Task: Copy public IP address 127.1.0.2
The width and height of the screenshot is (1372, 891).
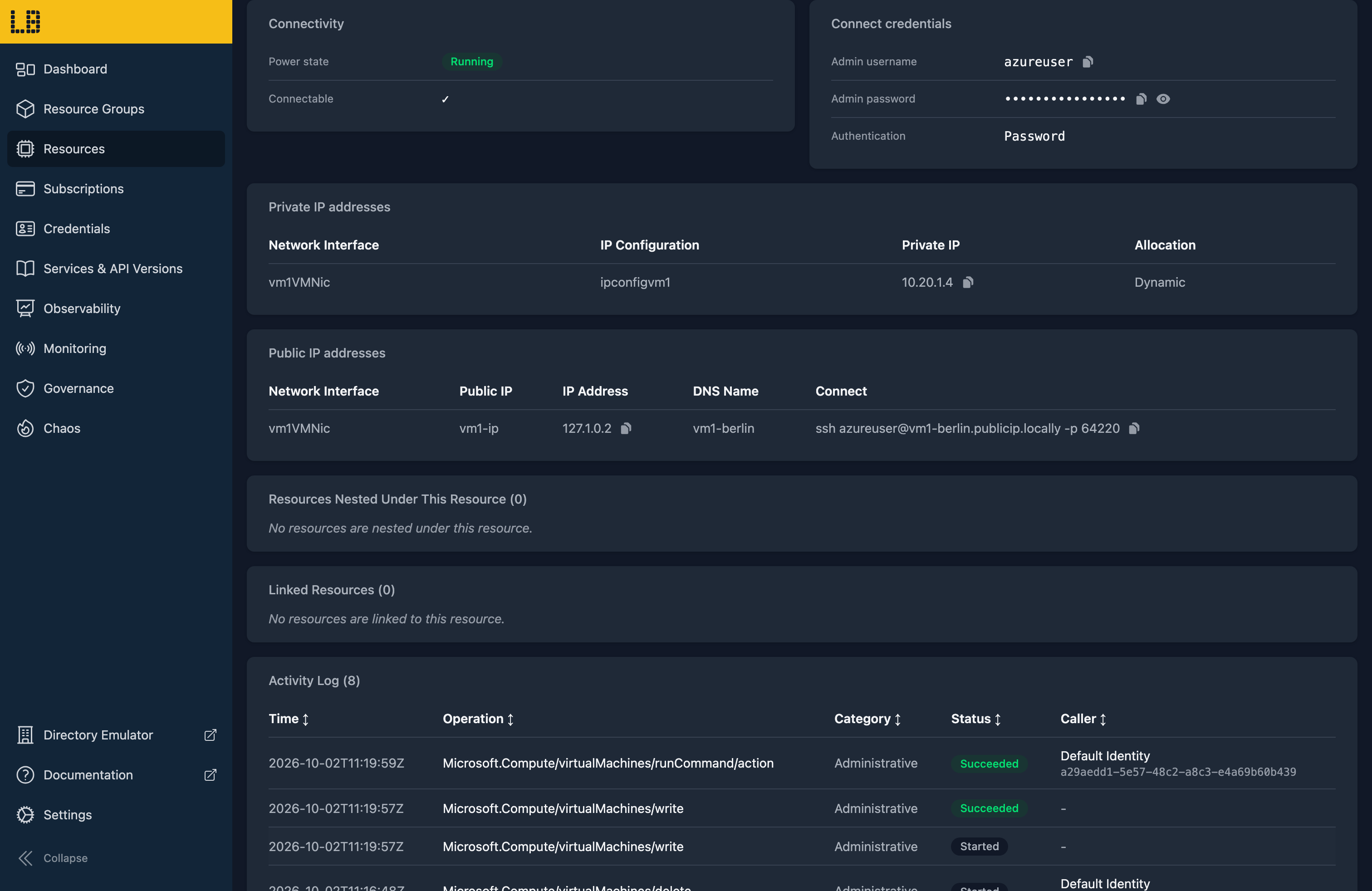Action: [626, 428]
